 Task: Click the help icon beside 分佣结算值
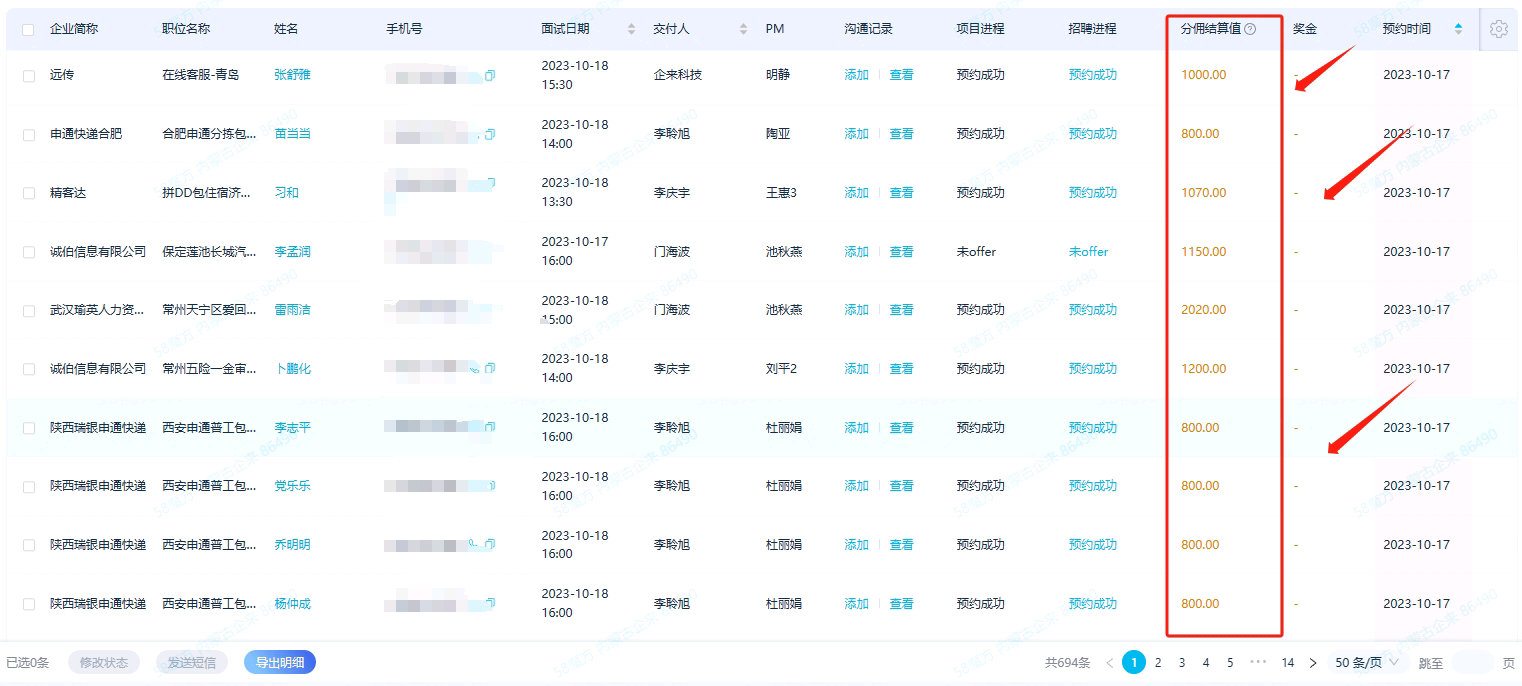click(x=1250, y=29)
